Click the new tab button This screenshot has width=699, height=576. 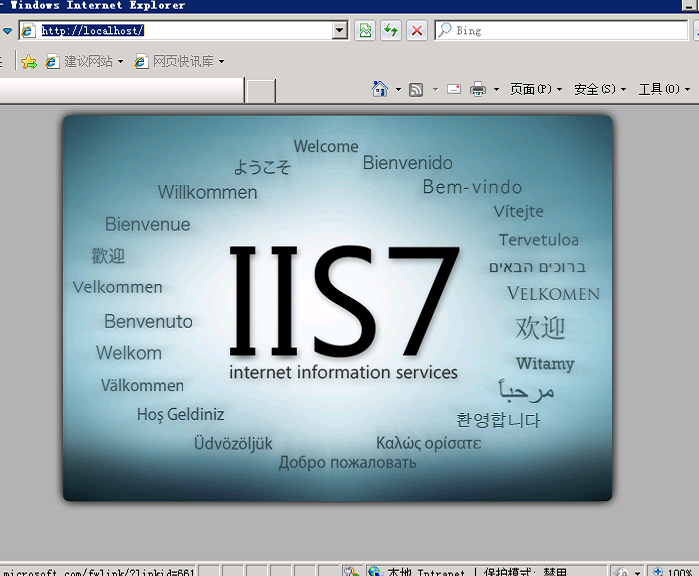[x=261, y=91]
